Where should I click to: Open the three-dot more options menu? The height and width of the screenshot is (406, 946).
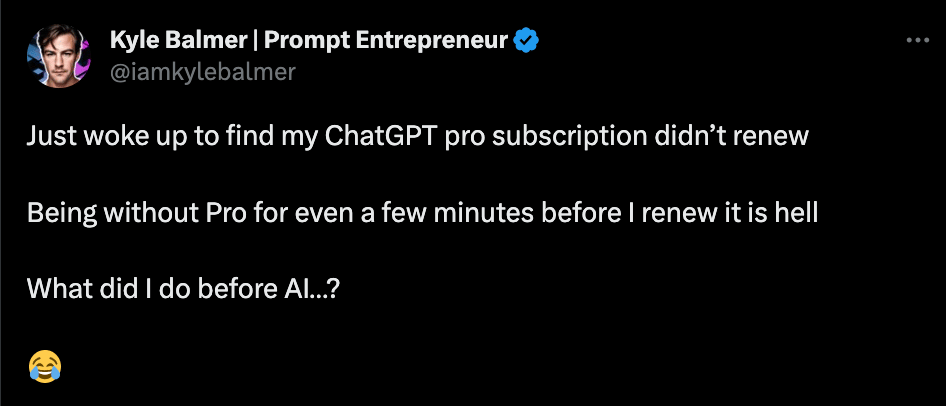tap(917, 41)
